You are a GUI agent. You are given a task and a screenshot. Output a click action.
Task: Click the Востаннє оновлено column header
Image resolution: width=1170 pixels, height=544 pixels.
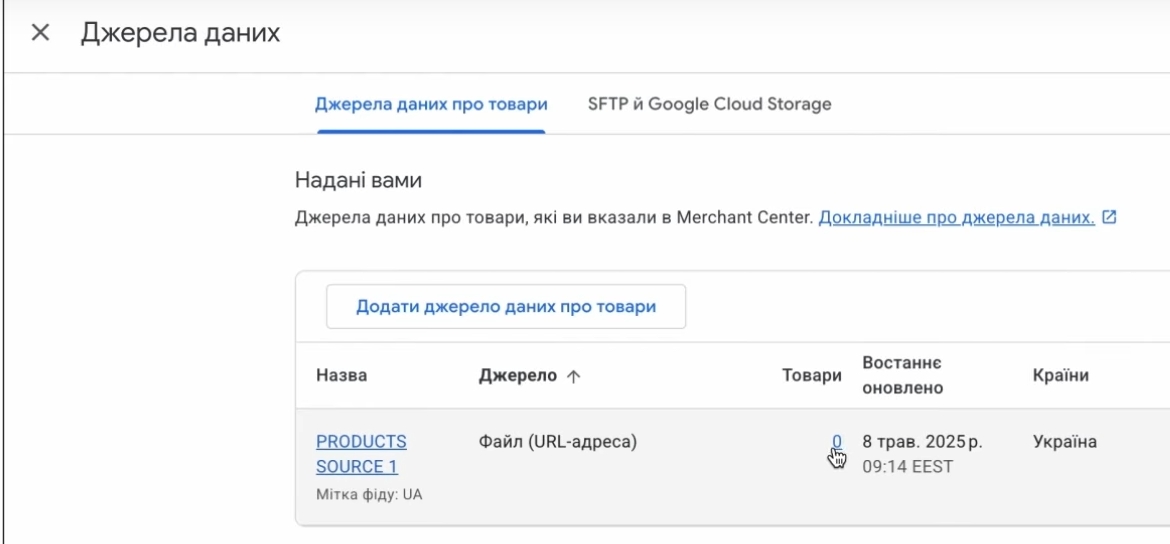pyautogui.click(x=902, y=375)
